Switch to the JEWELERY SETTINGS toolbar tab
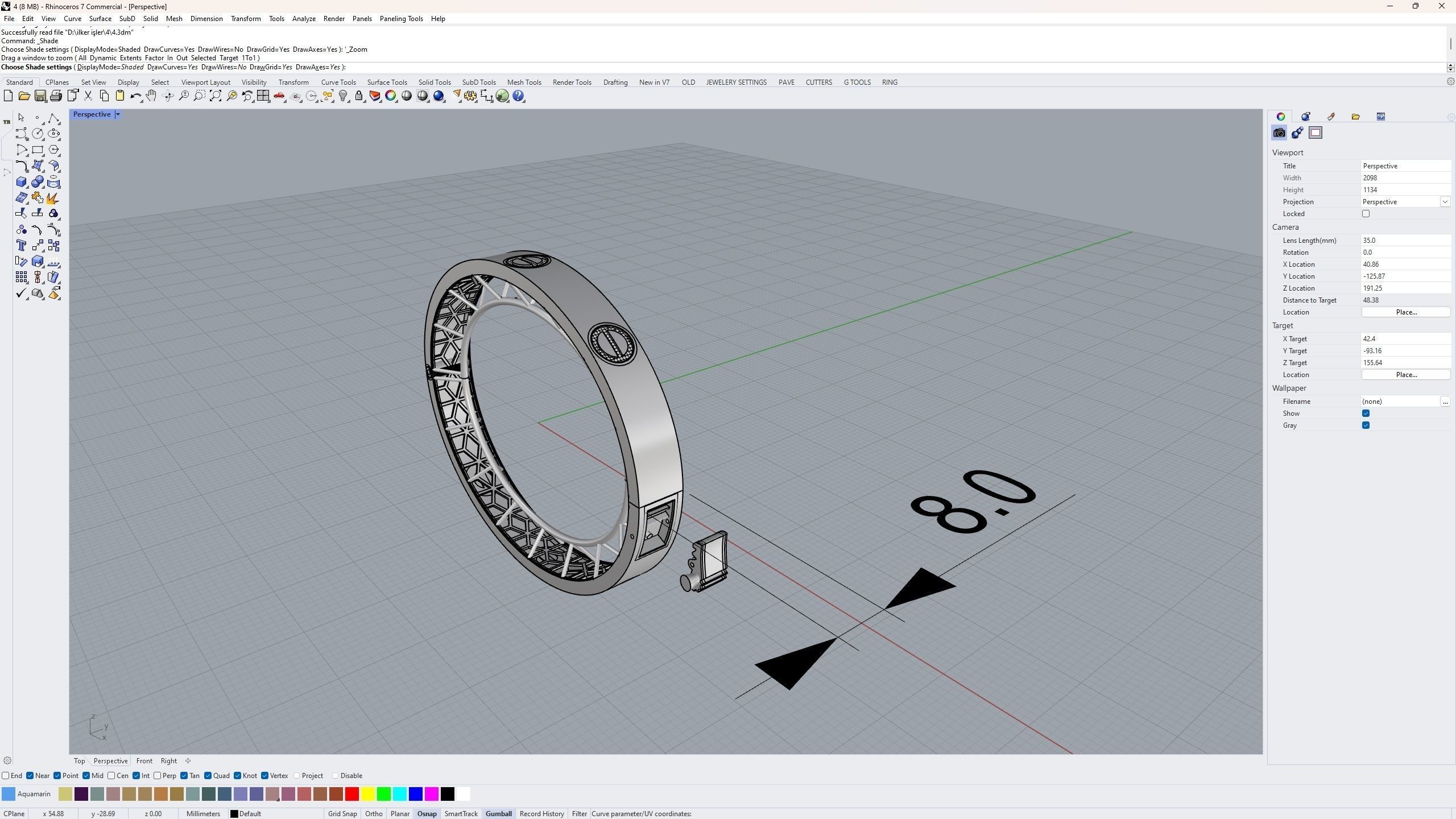 pyautogui.click(x=737, y=82)
